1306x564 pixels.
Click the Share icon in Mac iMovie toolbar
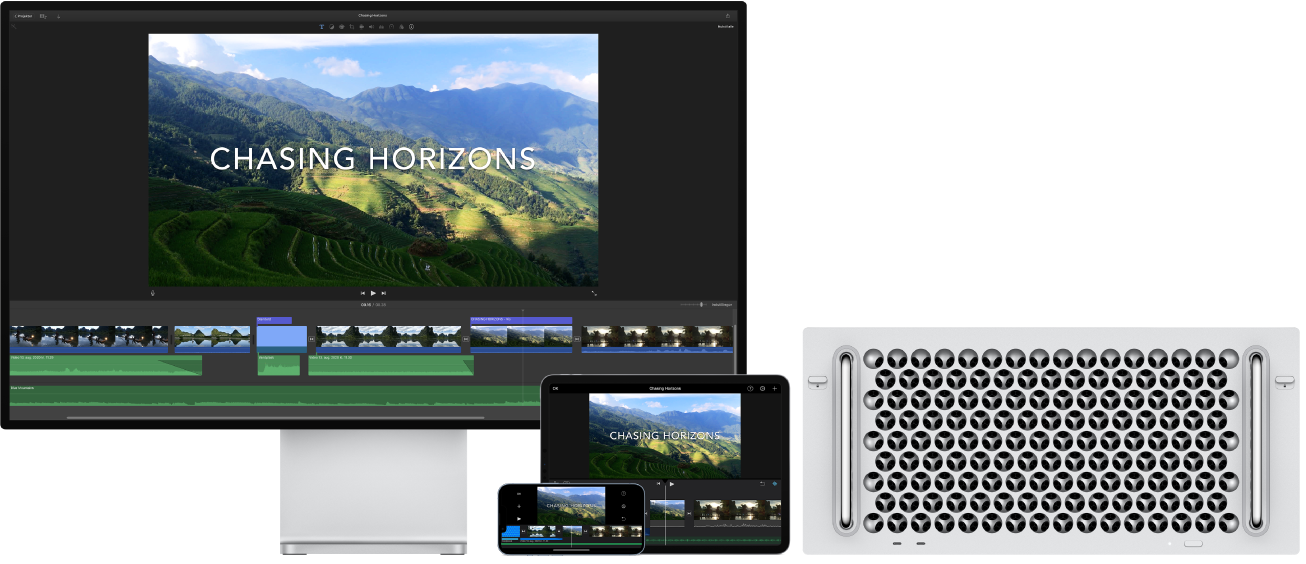click(727, 16)
